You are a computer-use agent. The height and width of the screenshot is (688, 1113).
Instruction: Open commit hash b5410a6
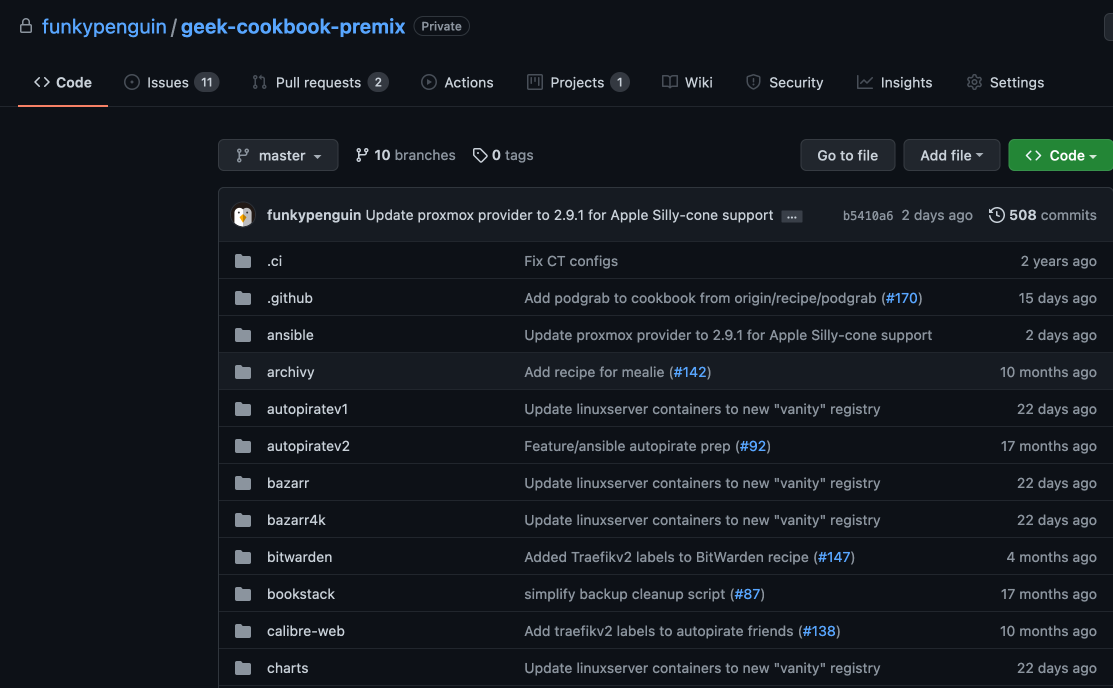(x=867, y=215)
